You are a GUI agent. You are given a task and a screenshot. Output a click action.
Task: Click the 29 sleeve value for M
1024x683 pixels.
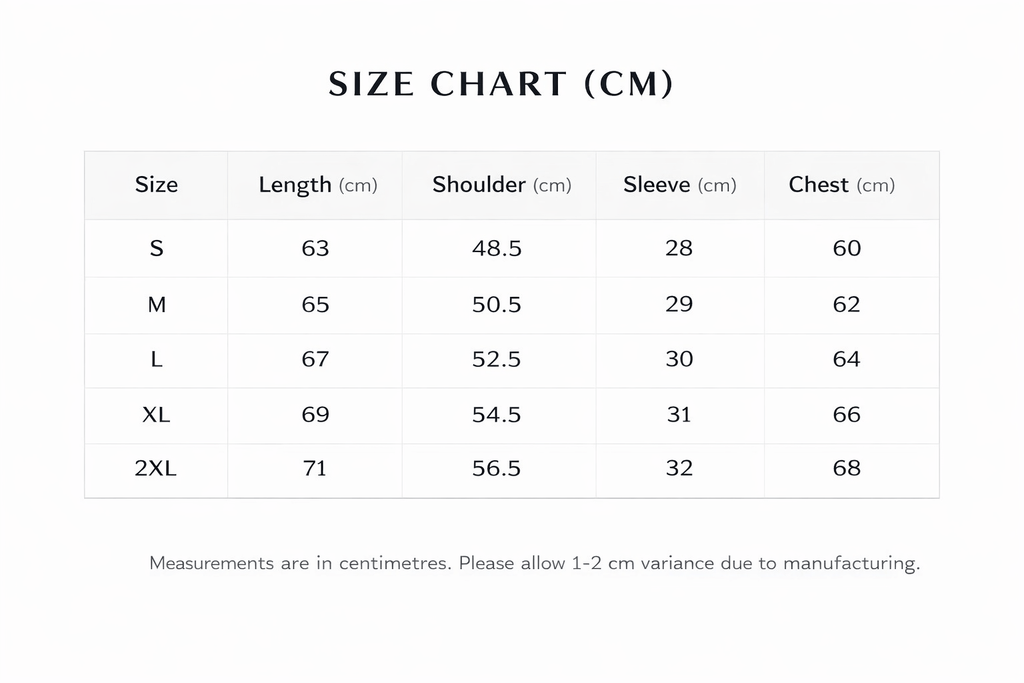(x=679, y=304)
